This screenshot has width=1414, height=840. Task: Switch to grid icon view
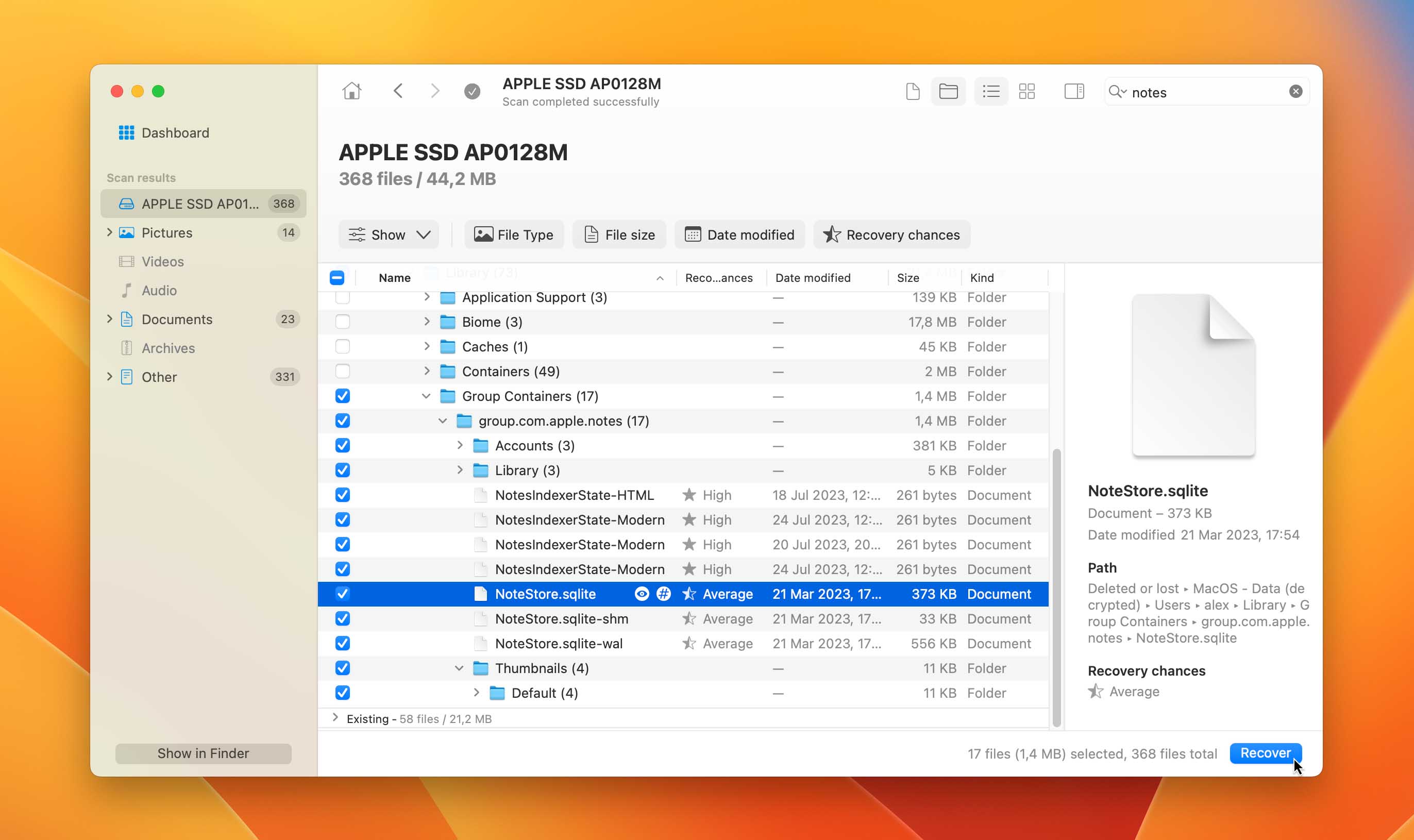[1026, 91]
